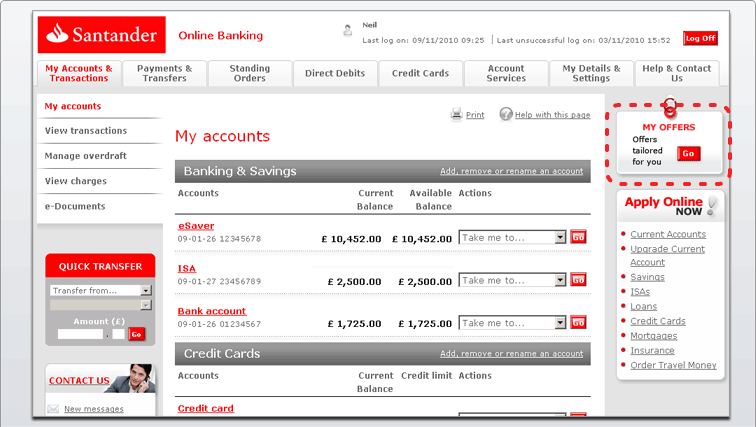Open the New messages link
756x427 pixels.
click(94, 409)
